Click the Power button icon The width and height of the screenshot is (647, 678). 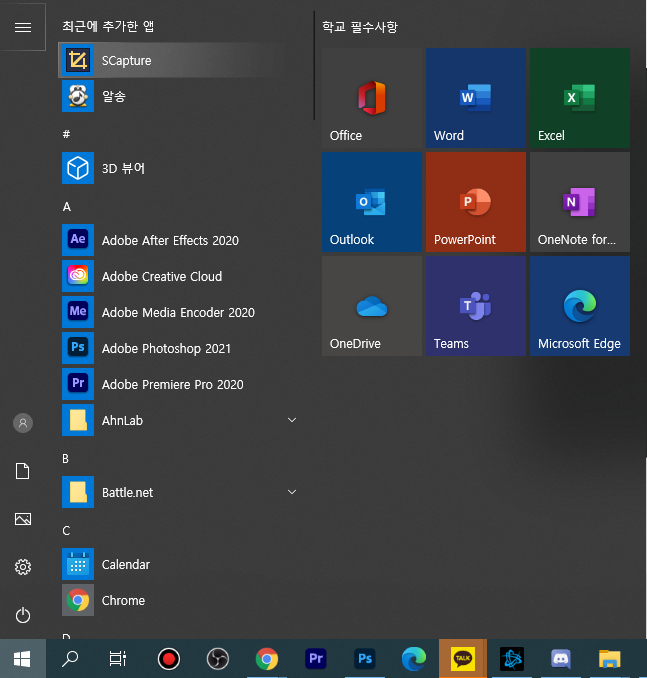coord(23,615)
